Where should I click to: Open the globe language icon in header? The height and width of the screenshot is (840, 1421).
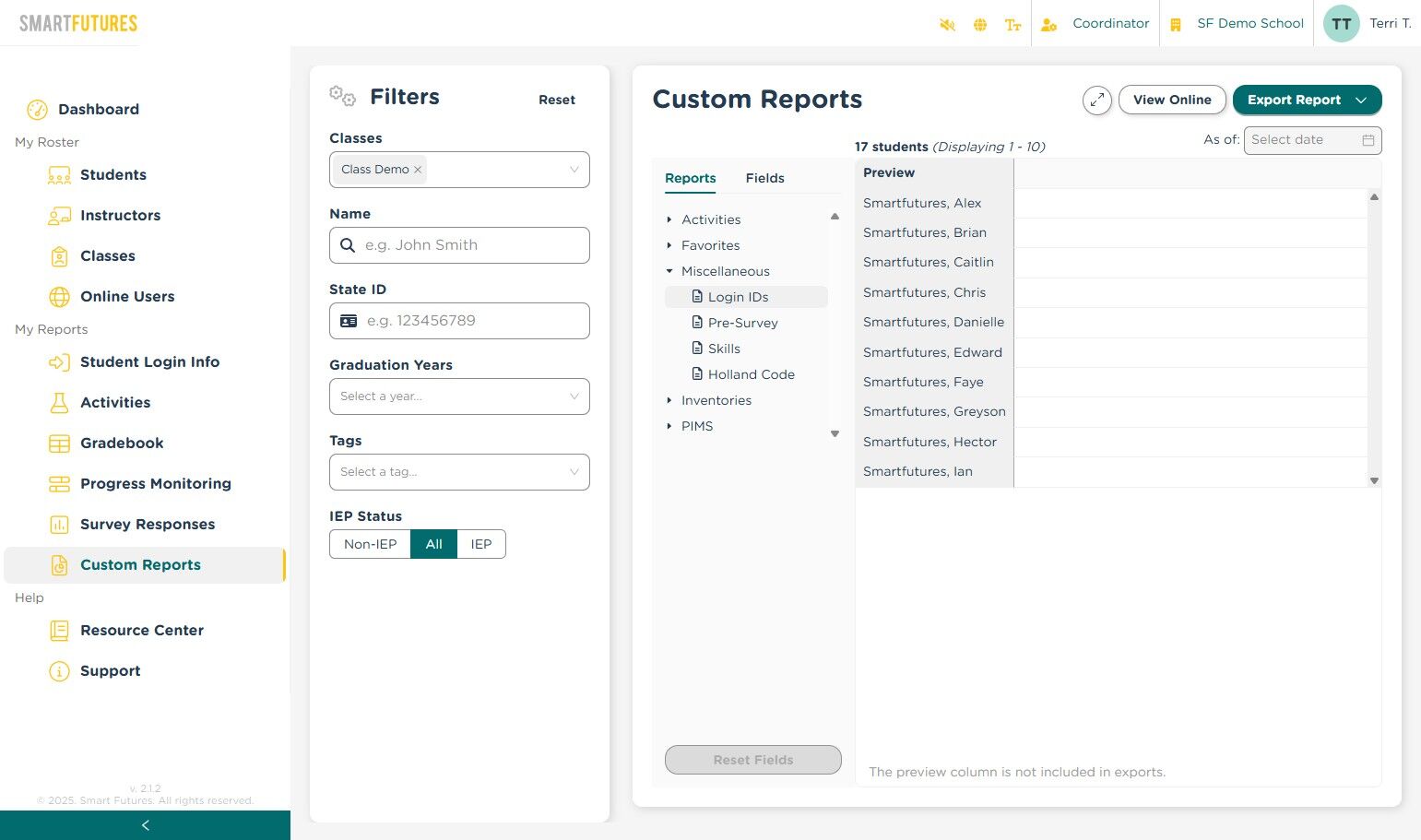pyautogui.click(x=980, y=25)
